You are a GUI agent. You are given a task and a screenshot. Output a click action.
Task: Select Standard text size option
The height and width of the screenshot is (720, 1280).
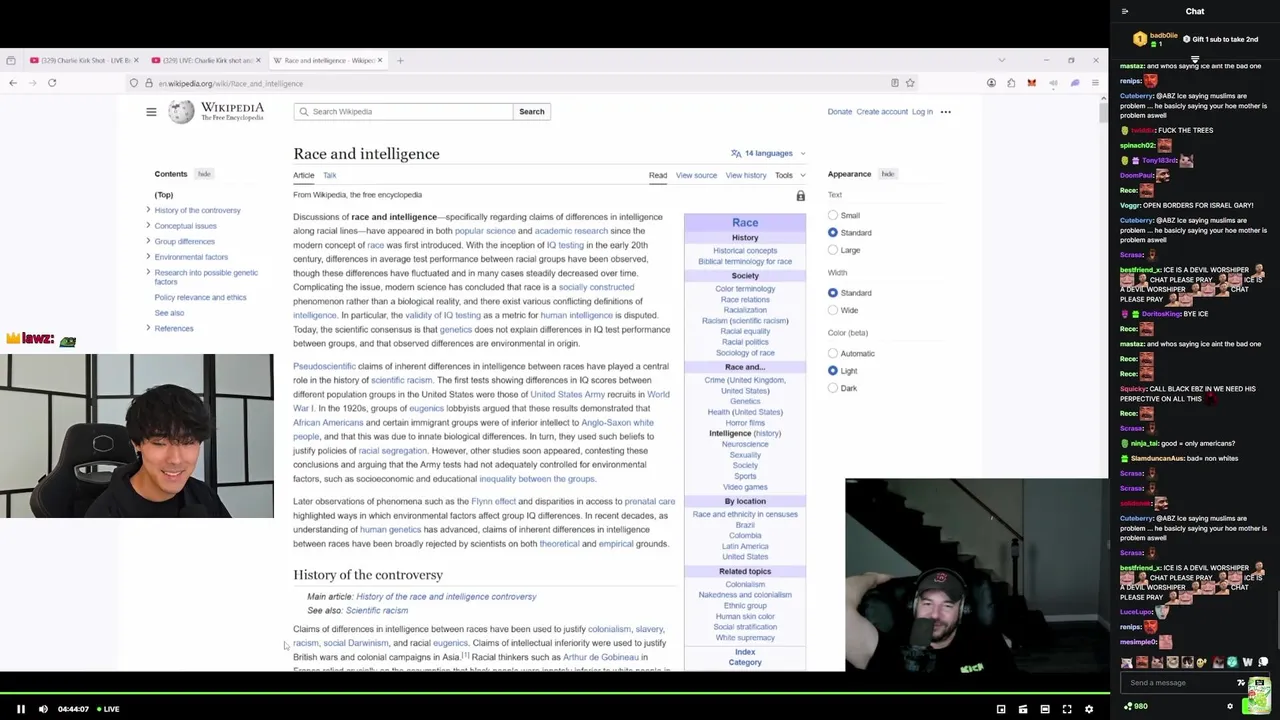tap(833, 233)
